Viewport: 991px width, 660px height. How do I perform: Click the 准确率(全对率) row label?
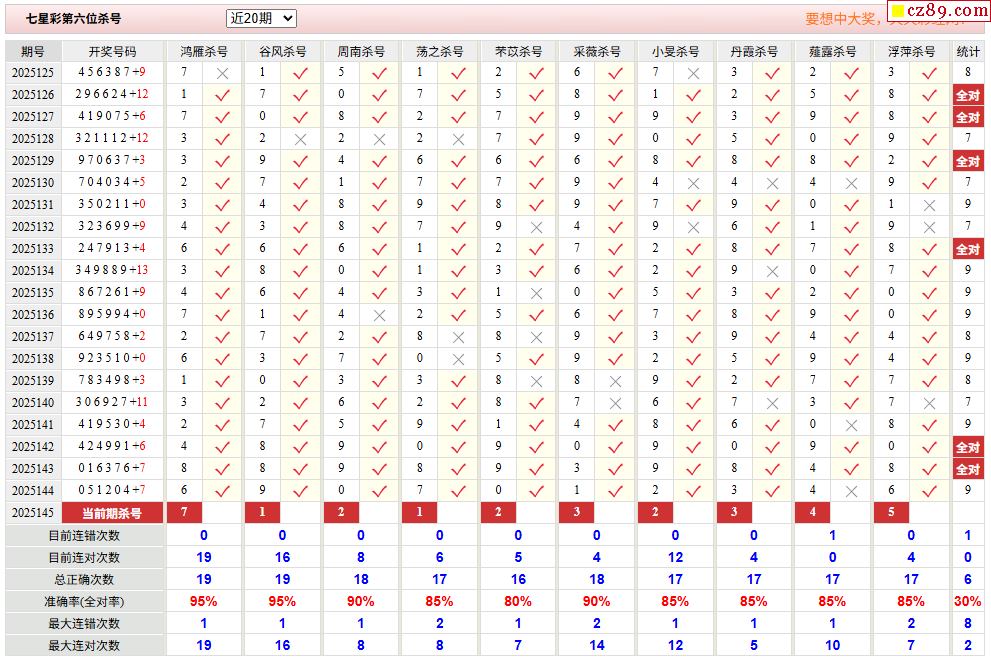click(84, 602)
